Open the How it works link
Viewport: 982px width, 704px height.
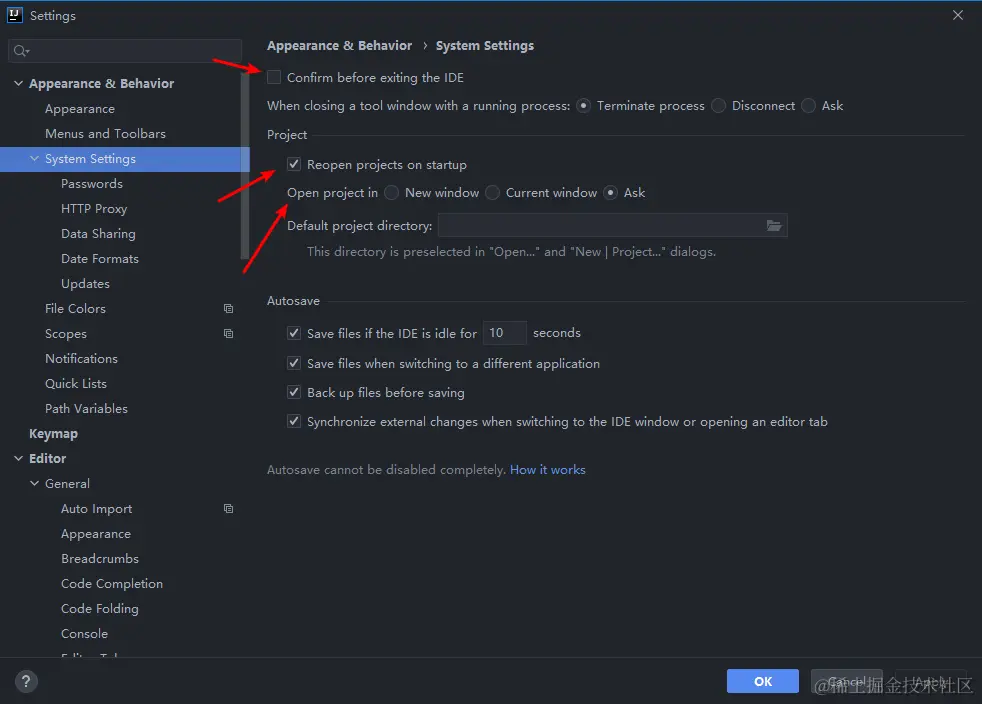(547, 470)
